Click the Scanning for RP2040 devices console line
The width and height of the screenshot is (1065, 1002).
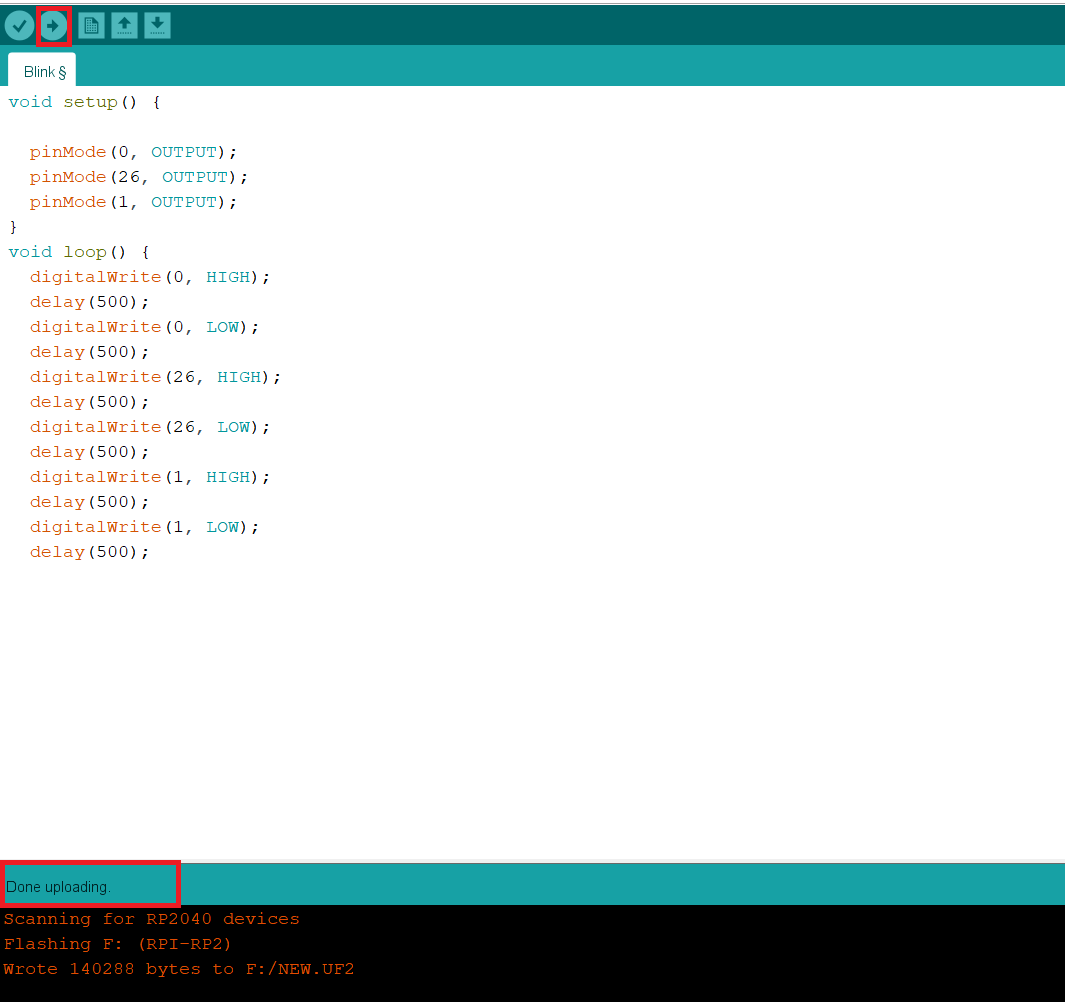[x=151, y=919]
